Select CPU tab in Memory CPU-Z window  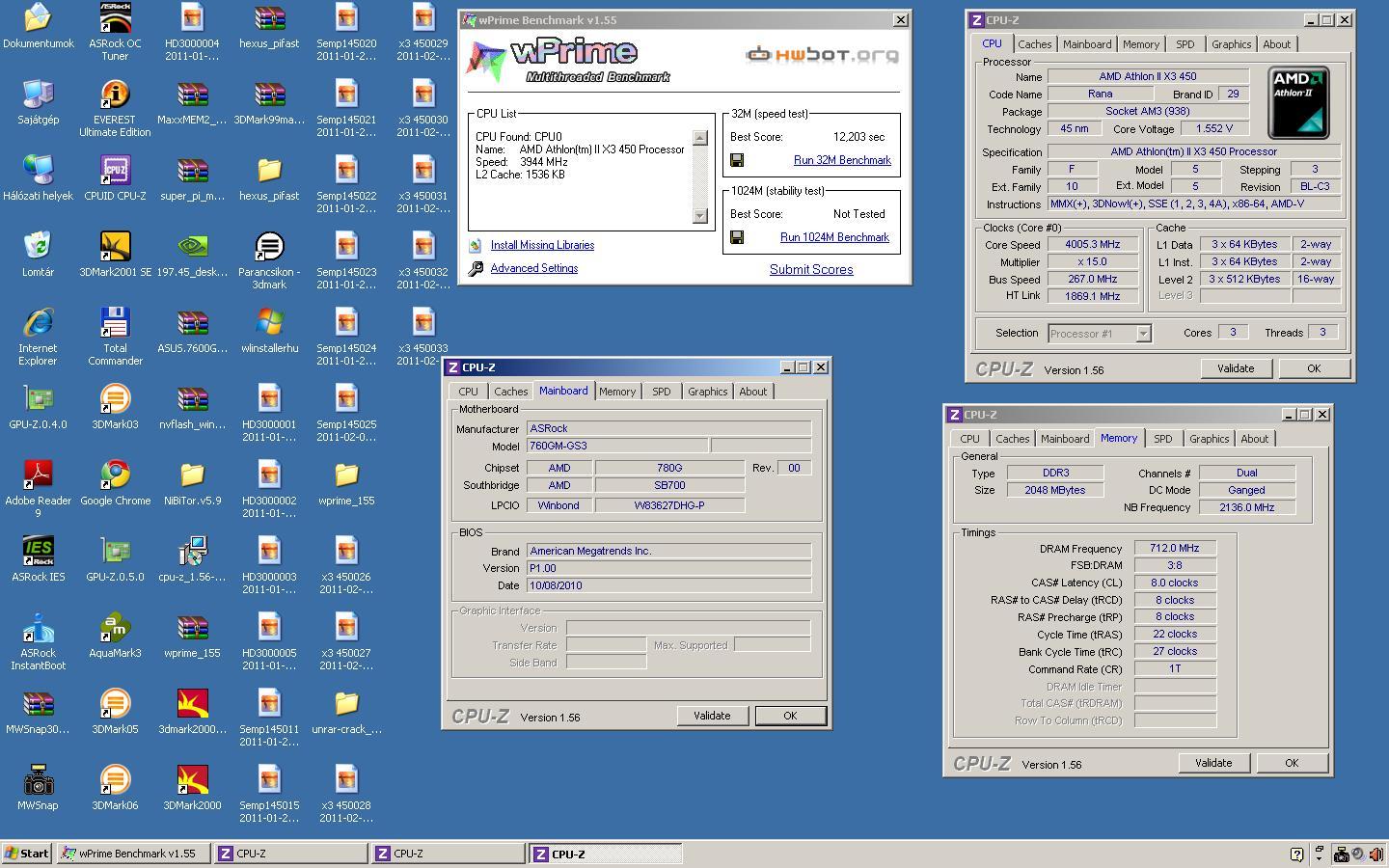pos(969,439)
